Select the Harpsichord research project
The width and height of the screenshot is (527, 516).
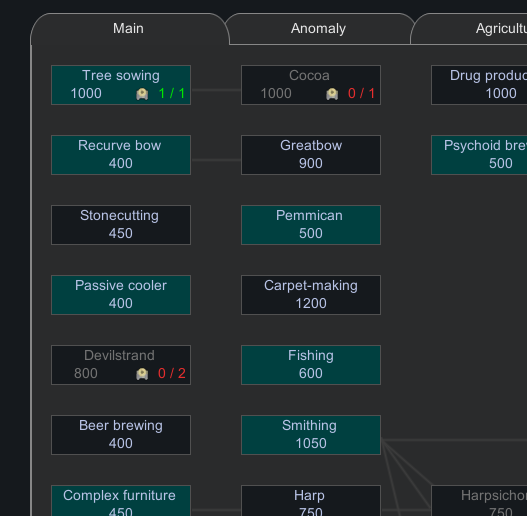pos(479,501)
